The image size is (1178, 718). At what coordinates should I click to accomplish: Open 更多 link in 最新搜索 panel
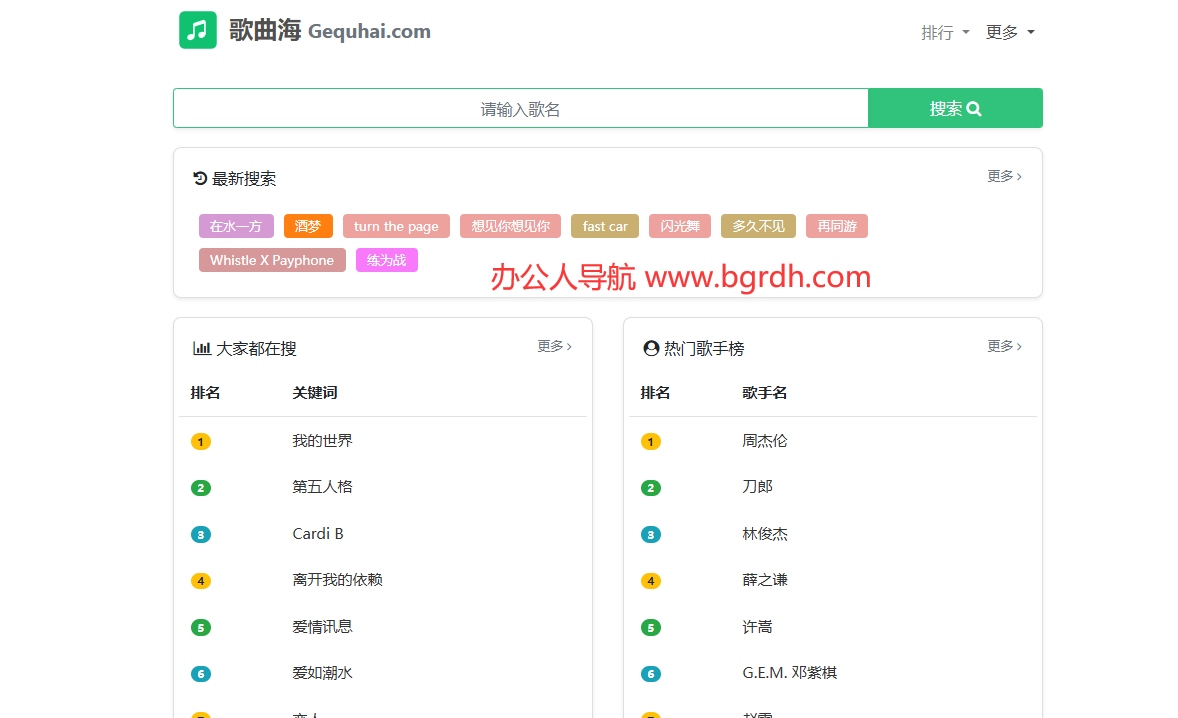click(x=1004, y=176)
